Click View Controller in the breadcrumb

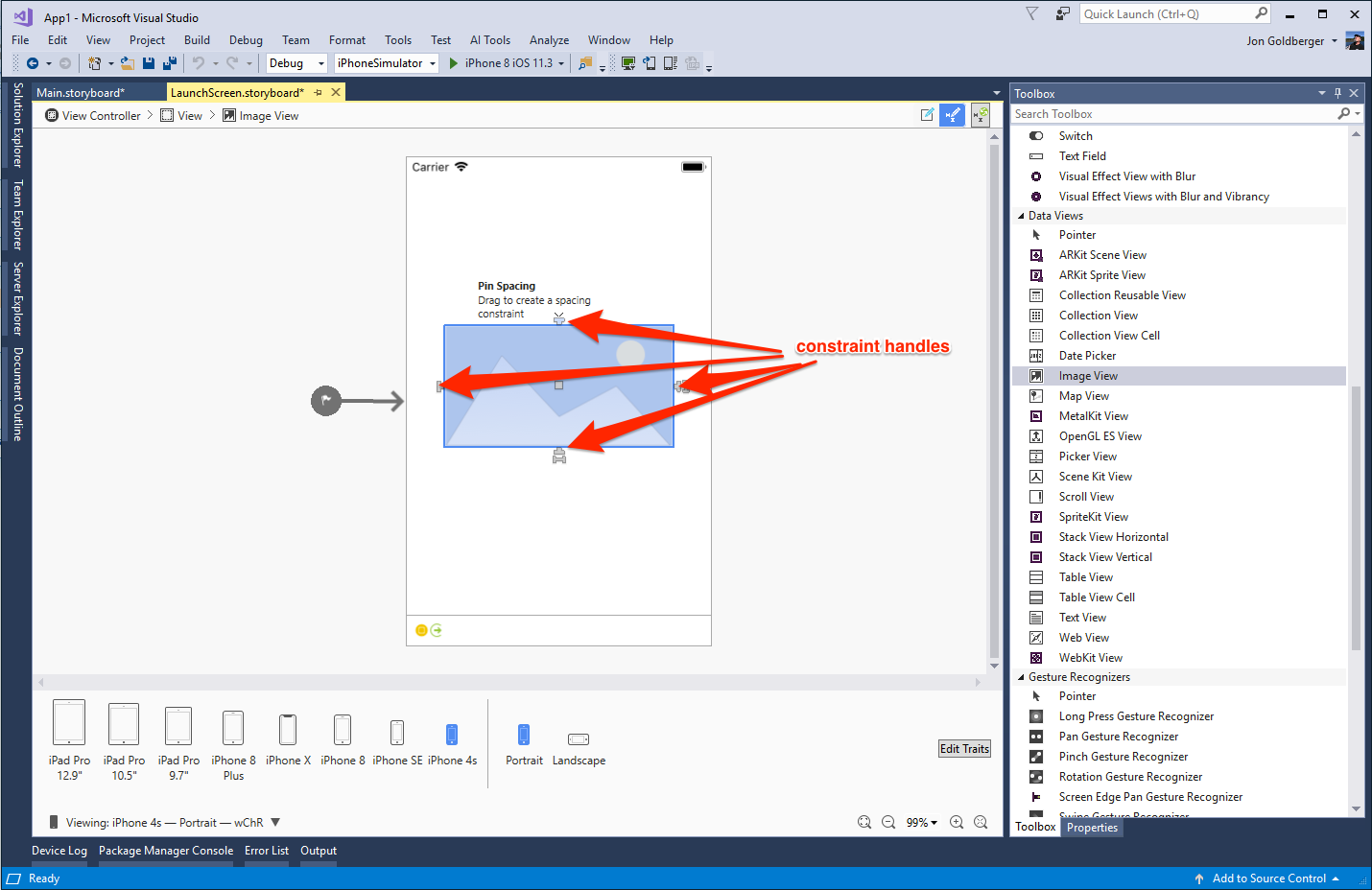(93, 115)
